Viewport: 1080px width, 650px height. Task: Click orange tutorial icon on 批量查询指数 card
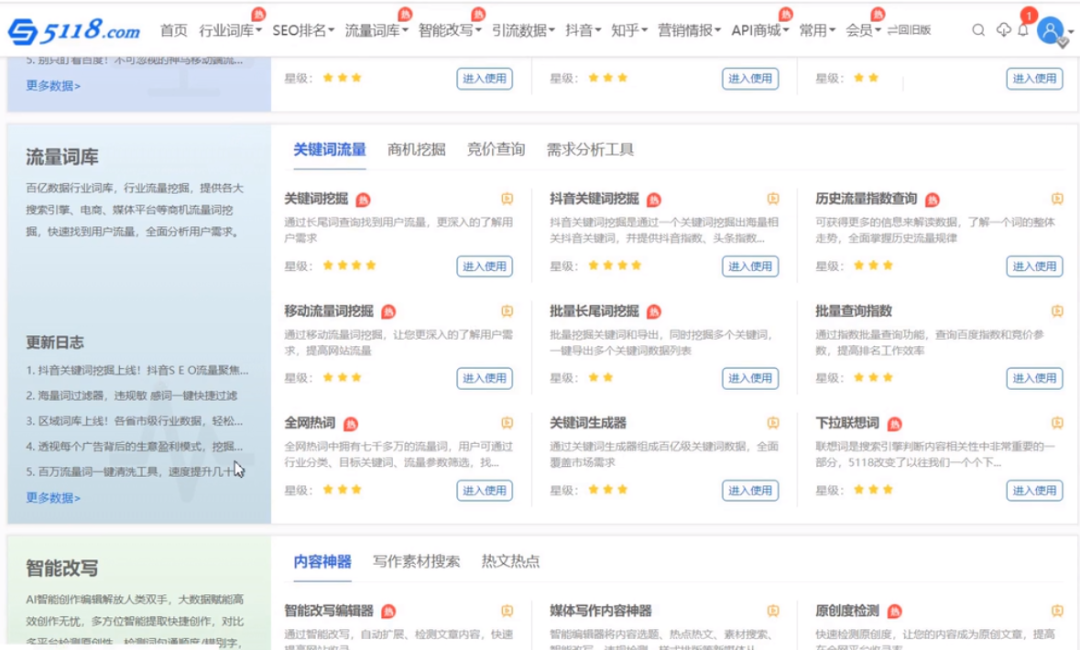1057,311
